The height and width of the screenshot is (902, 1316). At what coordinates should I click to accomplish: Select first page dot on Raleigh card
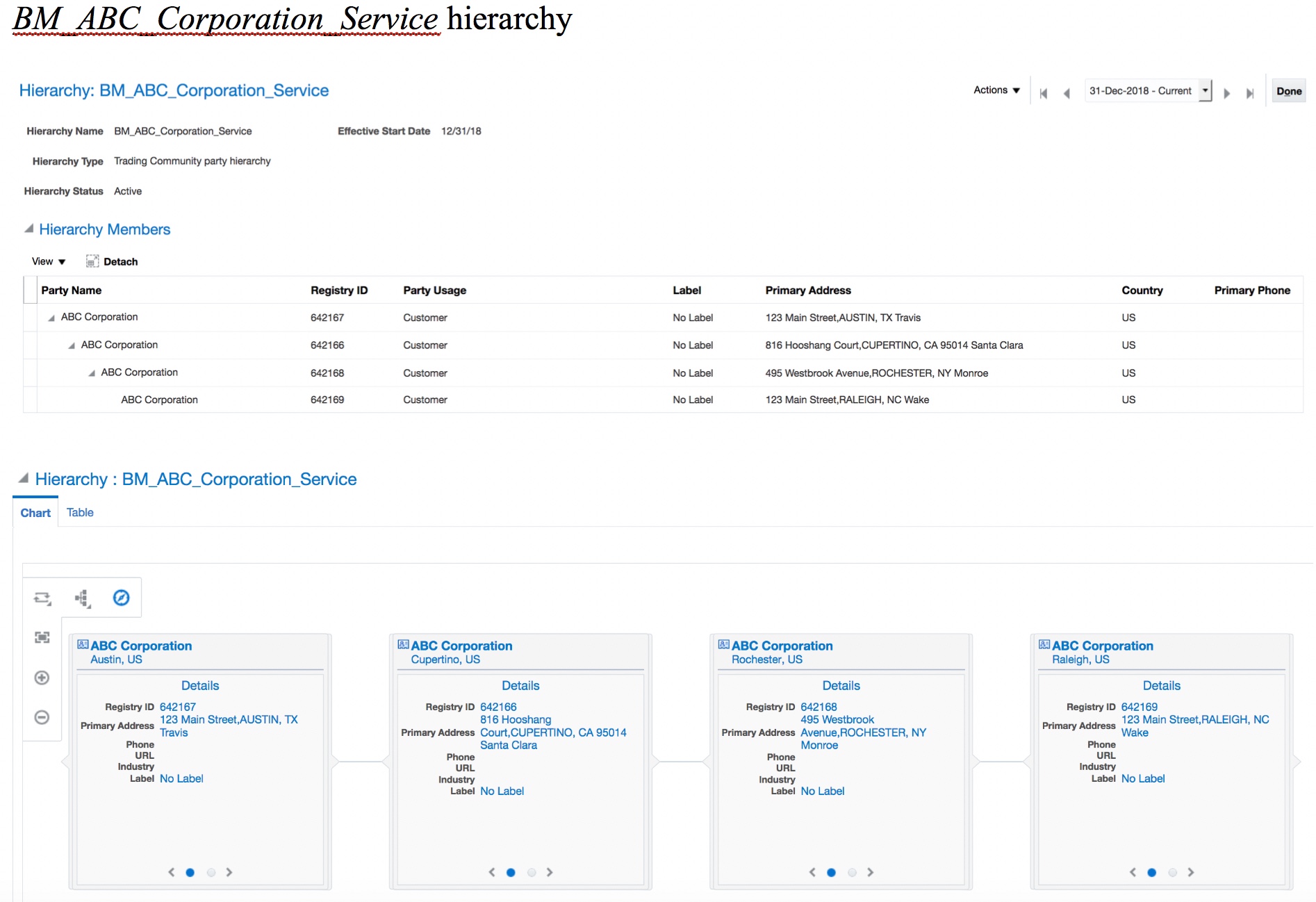[1151, 872]
